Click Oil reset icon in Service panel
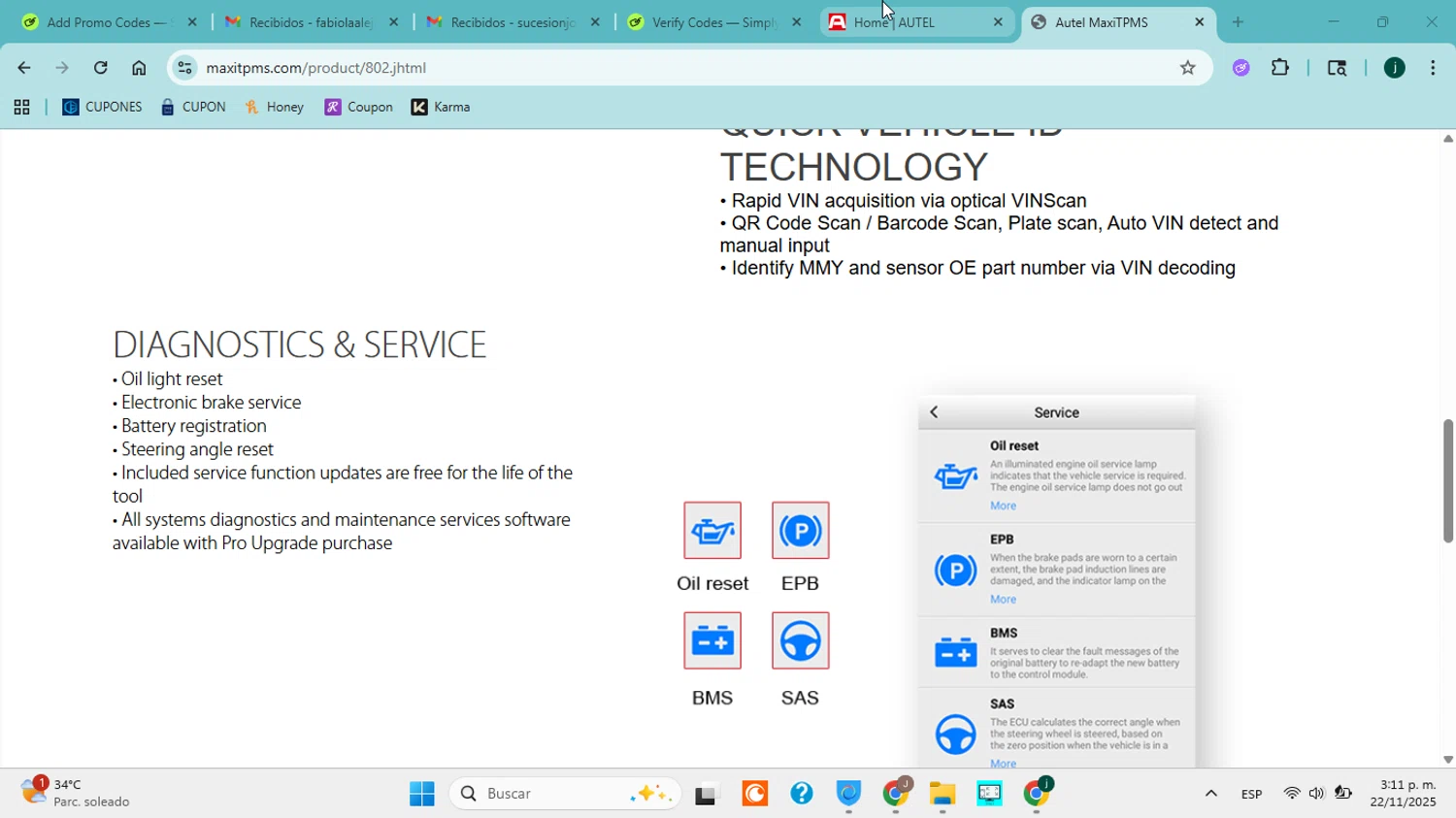1456x818 pixels. (x=956, y=476)
